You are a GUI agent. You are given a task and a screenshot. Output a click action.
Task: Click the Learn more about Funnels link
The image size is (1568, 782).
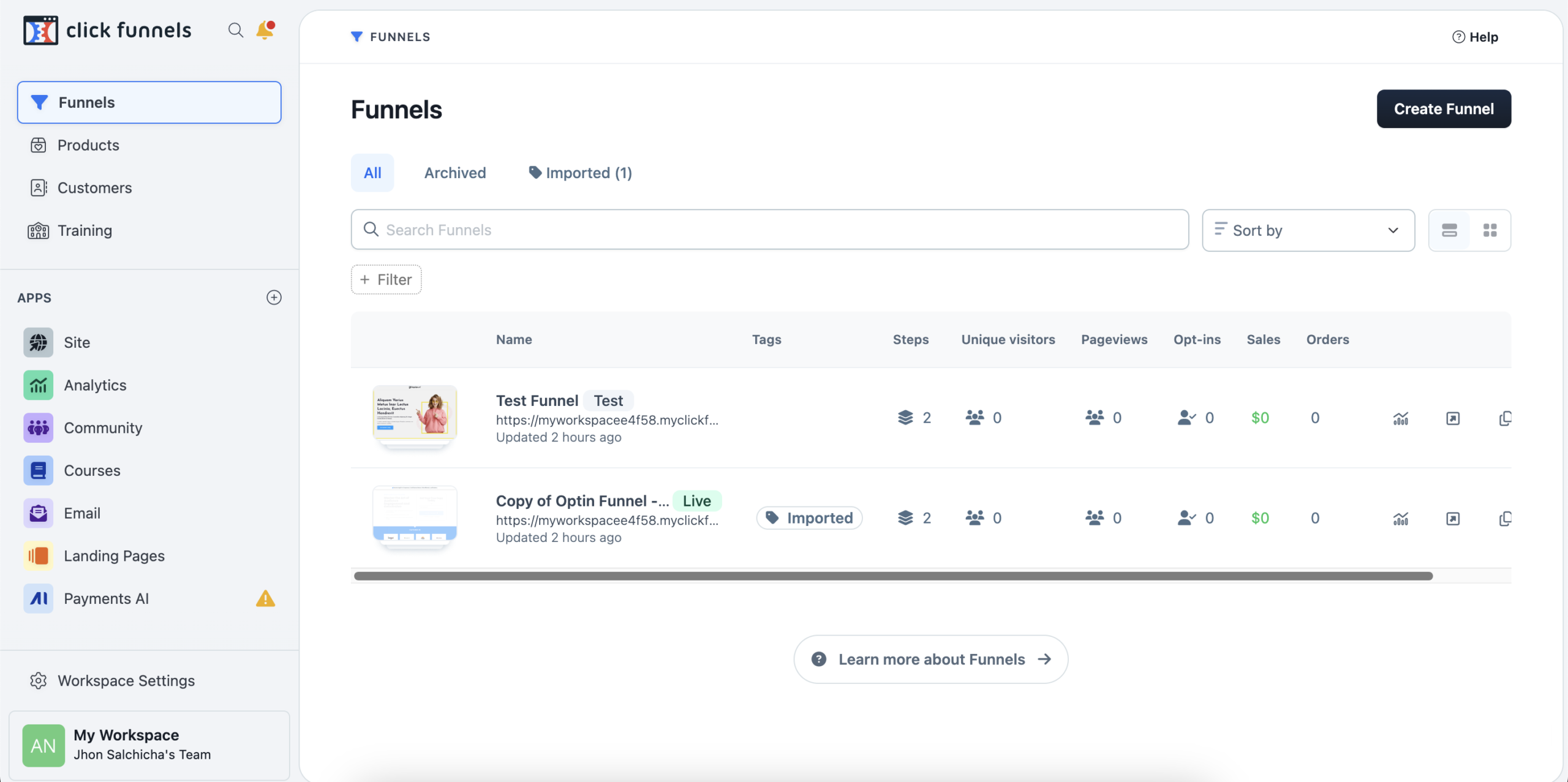point(931,659)
